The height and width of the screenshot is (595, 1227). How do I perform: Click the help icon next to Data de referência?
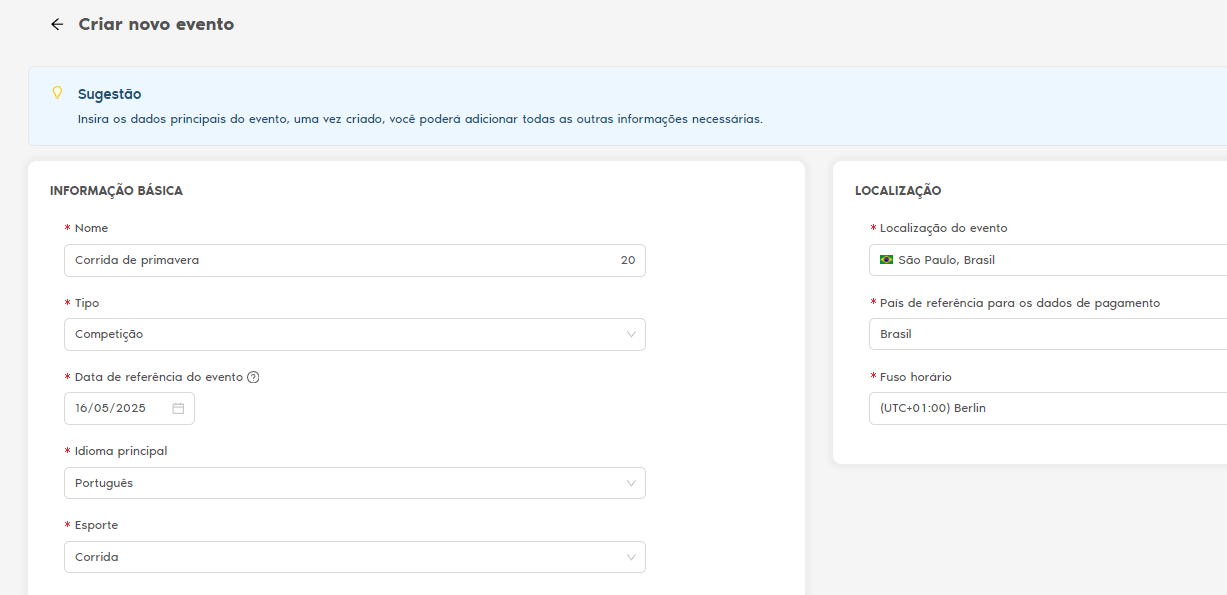253,377
